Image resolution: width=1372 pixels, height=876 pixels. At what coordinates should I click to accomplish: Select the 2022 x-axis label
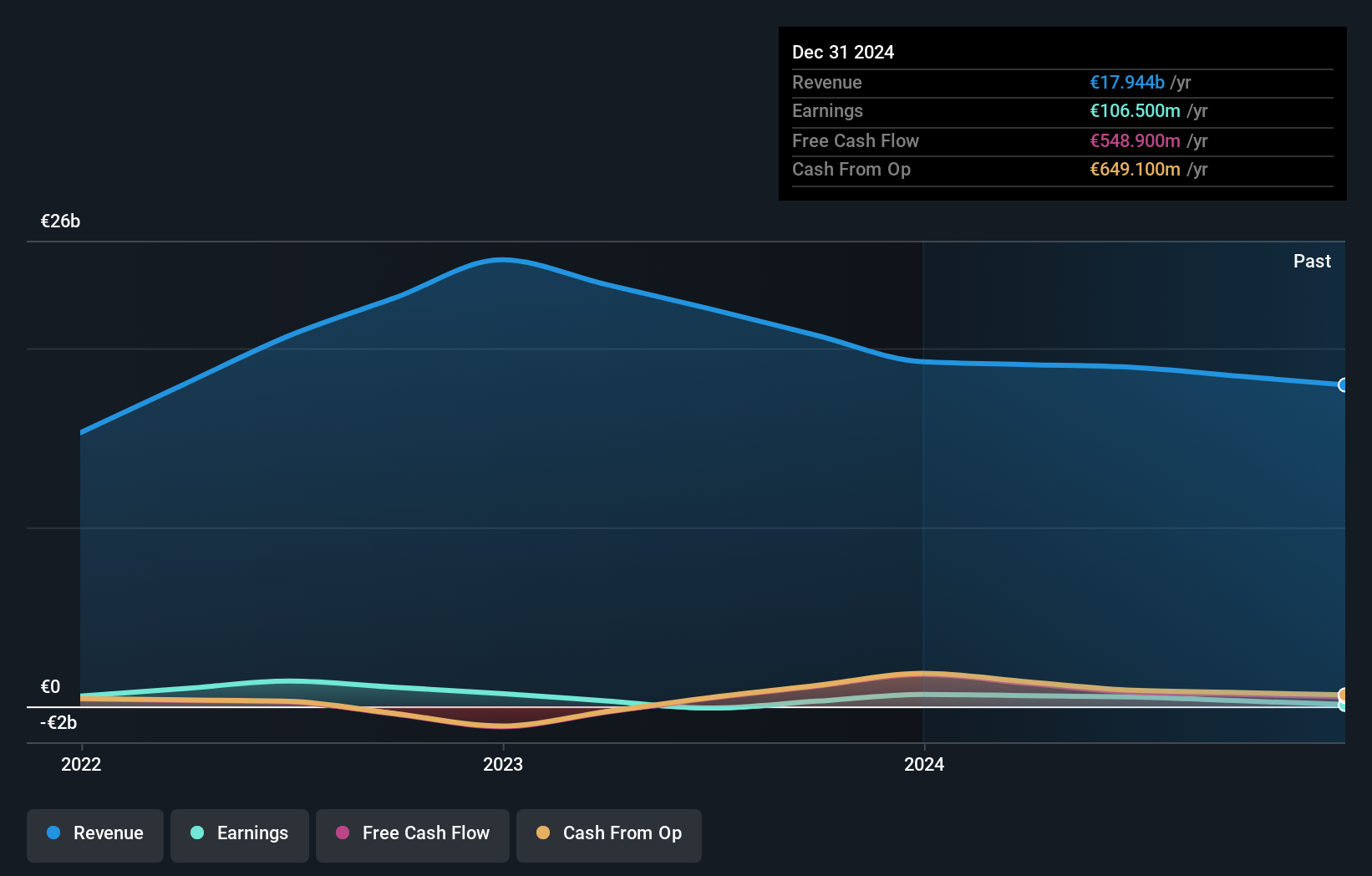81,764
